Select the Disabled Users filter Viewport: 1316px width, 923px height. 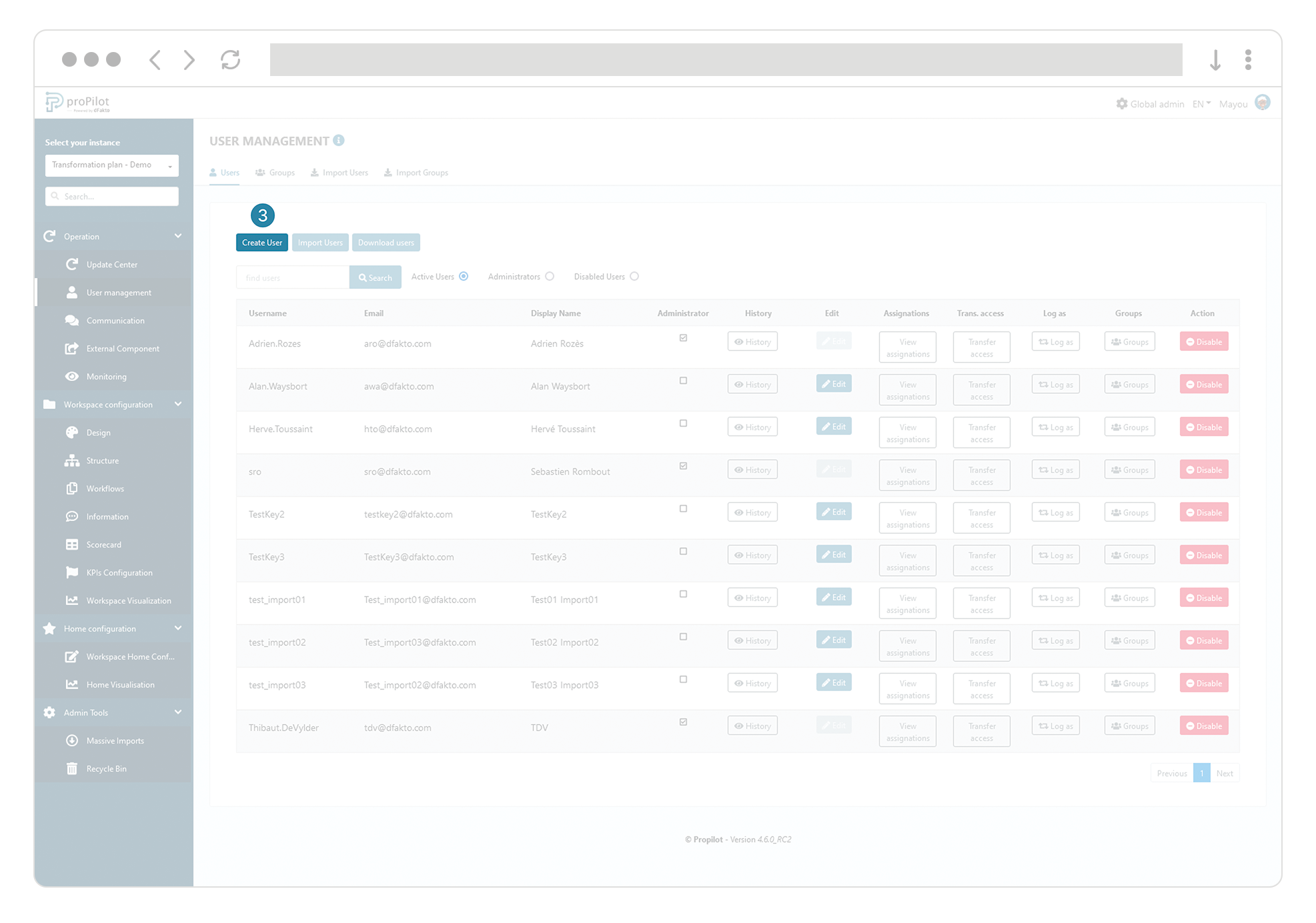tap(634, 275)
